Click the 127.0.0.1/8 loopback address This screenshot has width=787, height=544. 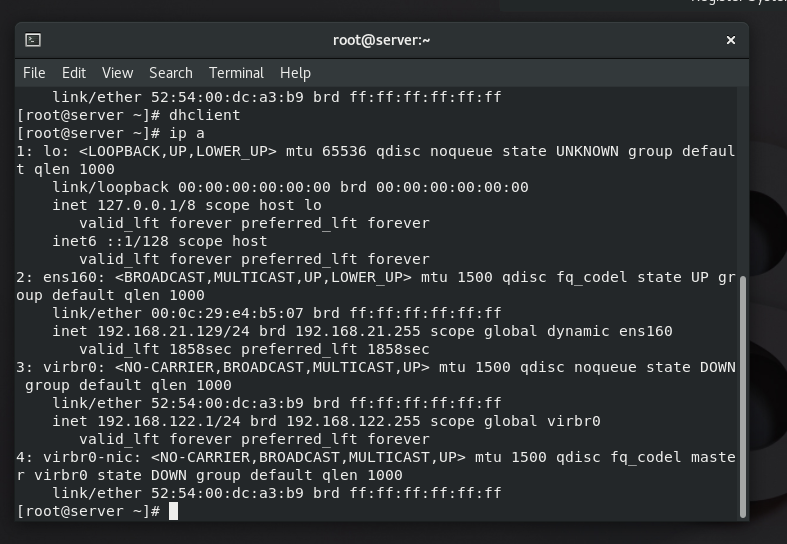click(146, 205)
